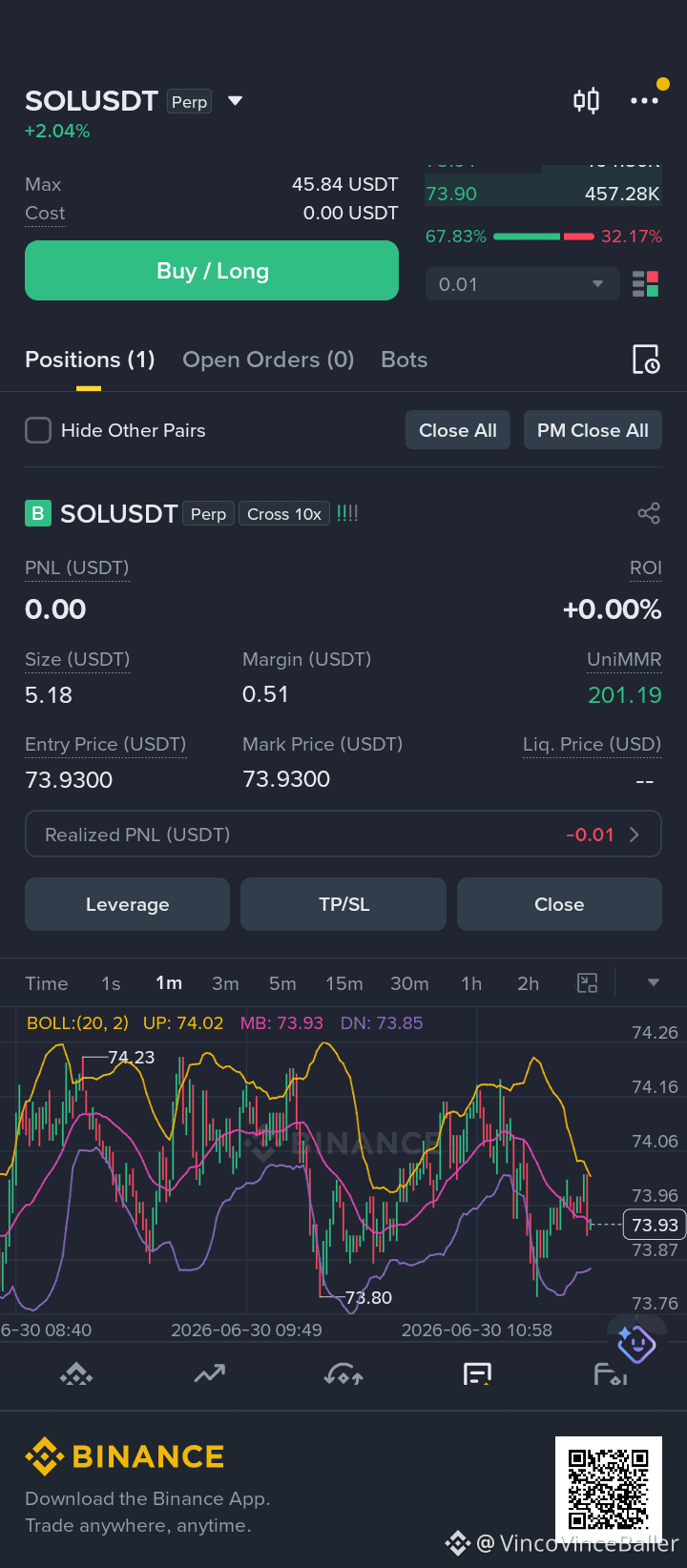
Task: Click the 67.83% long ratio bar
Action: [526, 236]
